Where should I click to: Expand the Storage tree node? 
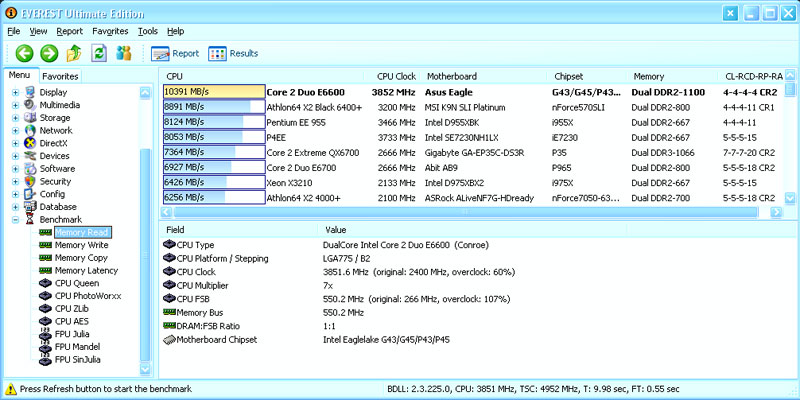pyautogui.click(x=15, y=118)
